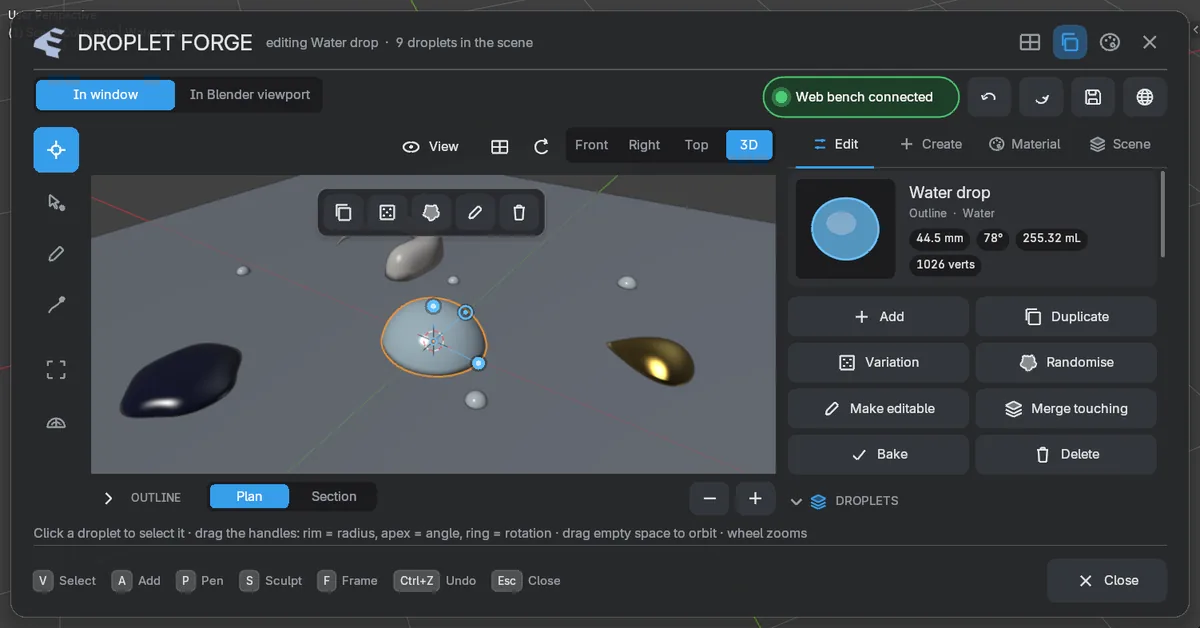Click the floating trash delete icon
This screenshot has height=628, width=1200.
coord(519,212)
